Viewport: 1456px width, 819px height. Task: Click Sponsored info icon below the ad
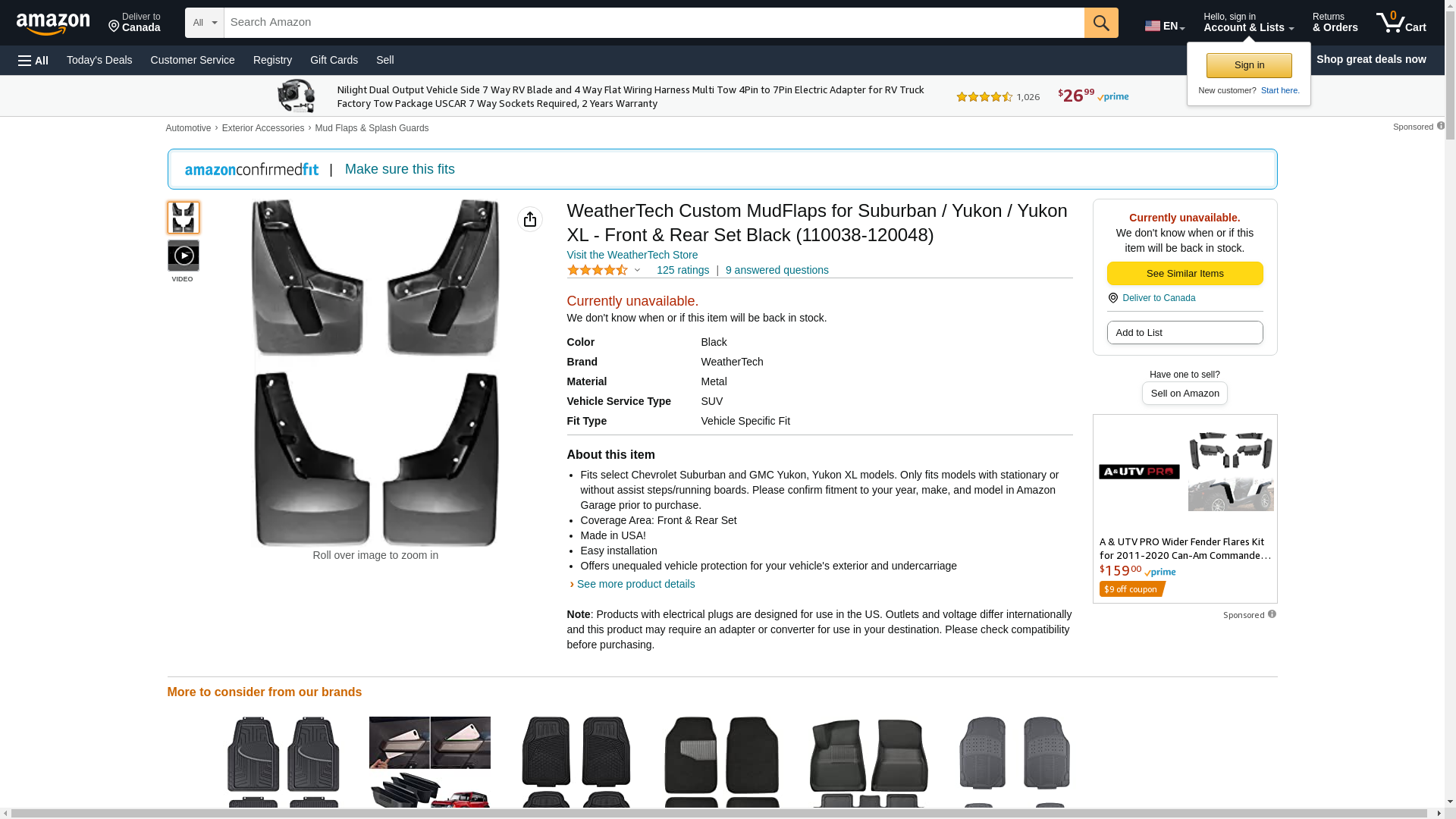click(1272, 614)
